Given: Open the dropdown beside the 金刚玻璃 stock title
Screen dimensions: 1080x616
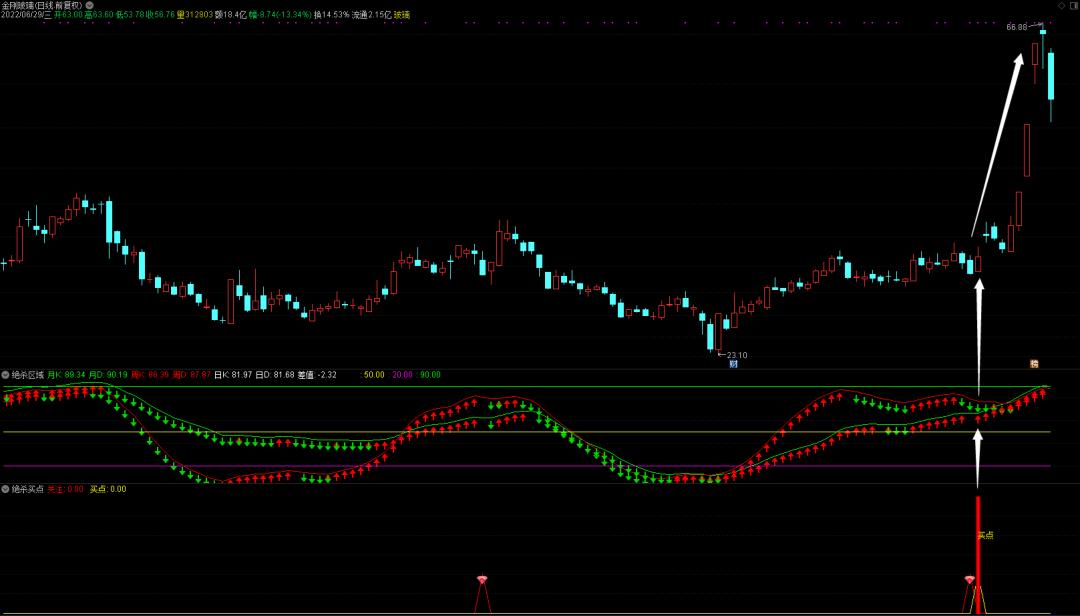Looking at the screenshot, I should 90,5.
